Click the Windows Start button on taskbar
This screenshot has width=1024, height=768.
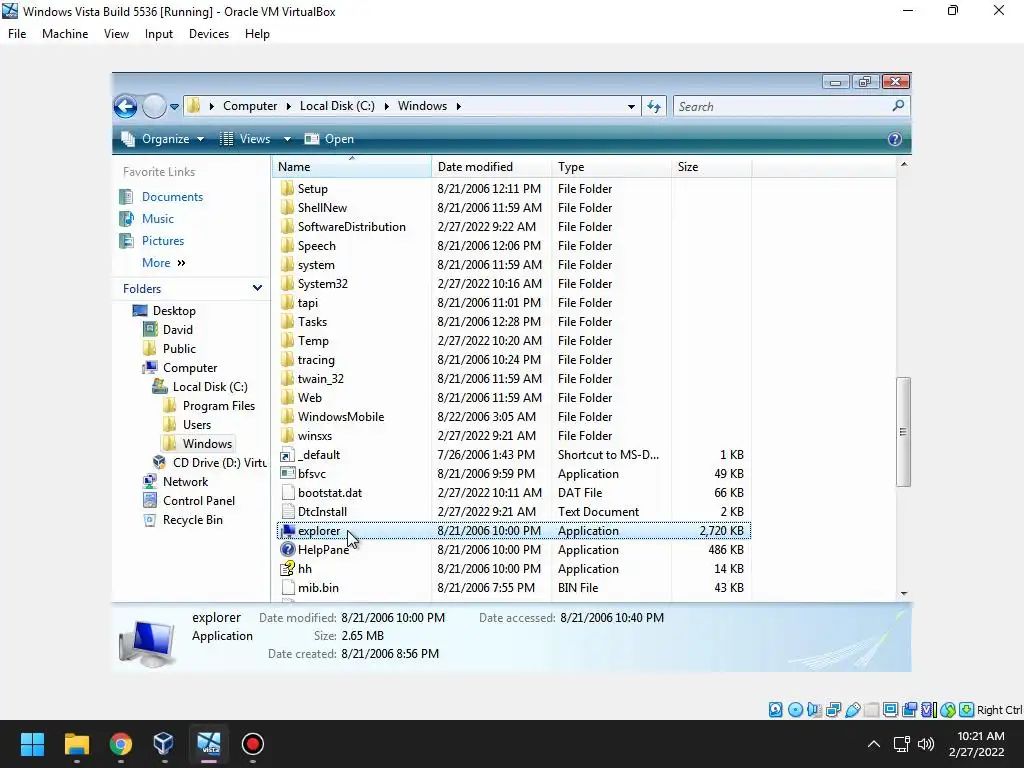[32, 744]
